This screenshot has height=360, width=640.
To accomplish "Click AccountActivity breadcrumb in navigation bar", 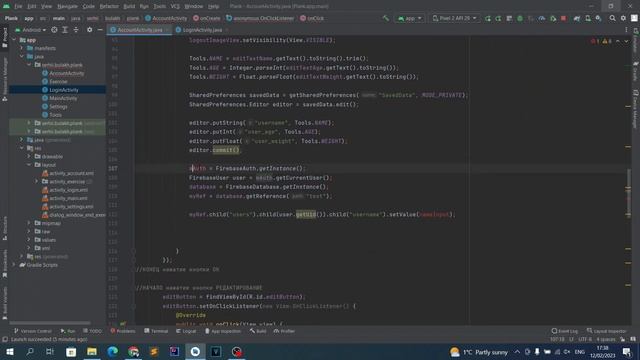I will click(166, 18).
